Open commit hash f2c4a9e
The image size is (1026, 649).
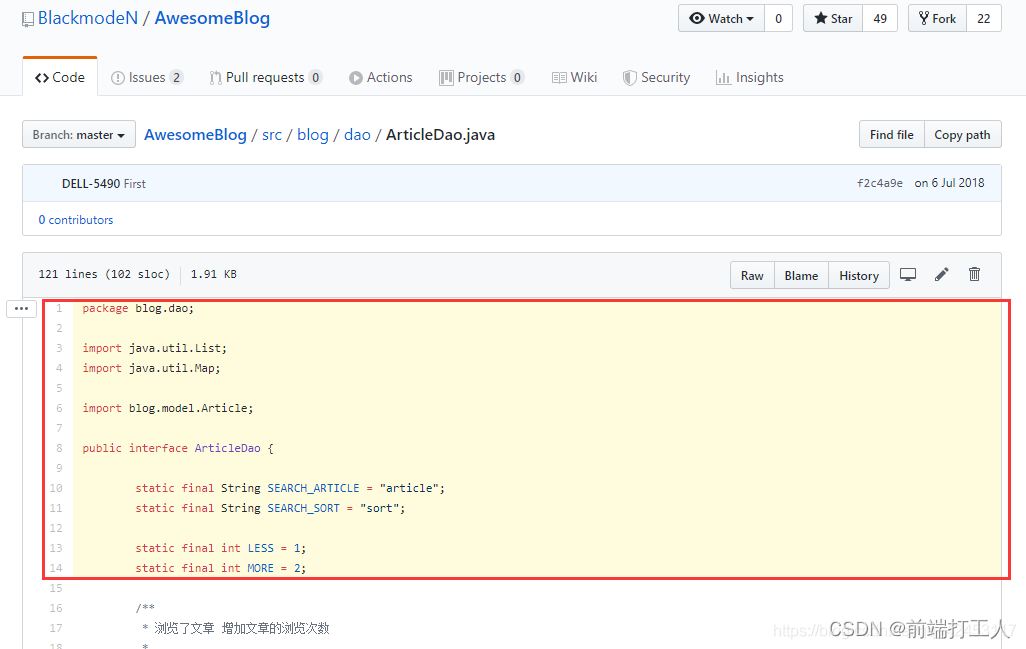pyautogui.click(x=880, y=183)
